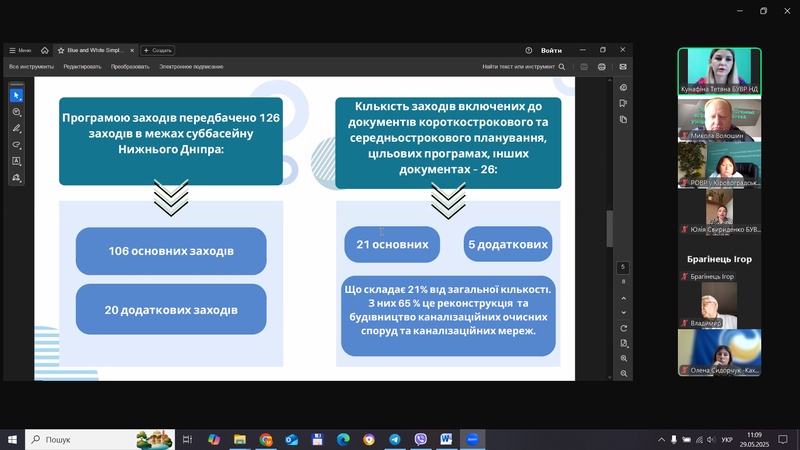
Task: Select the stamp and signature tool
Action: [16, 178]
